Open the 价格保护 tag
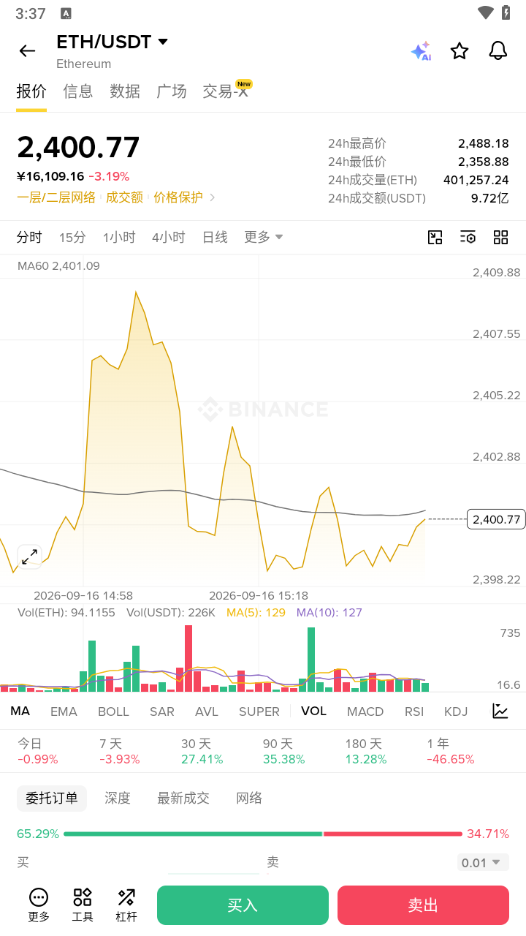526x936 pixels. 178,197
